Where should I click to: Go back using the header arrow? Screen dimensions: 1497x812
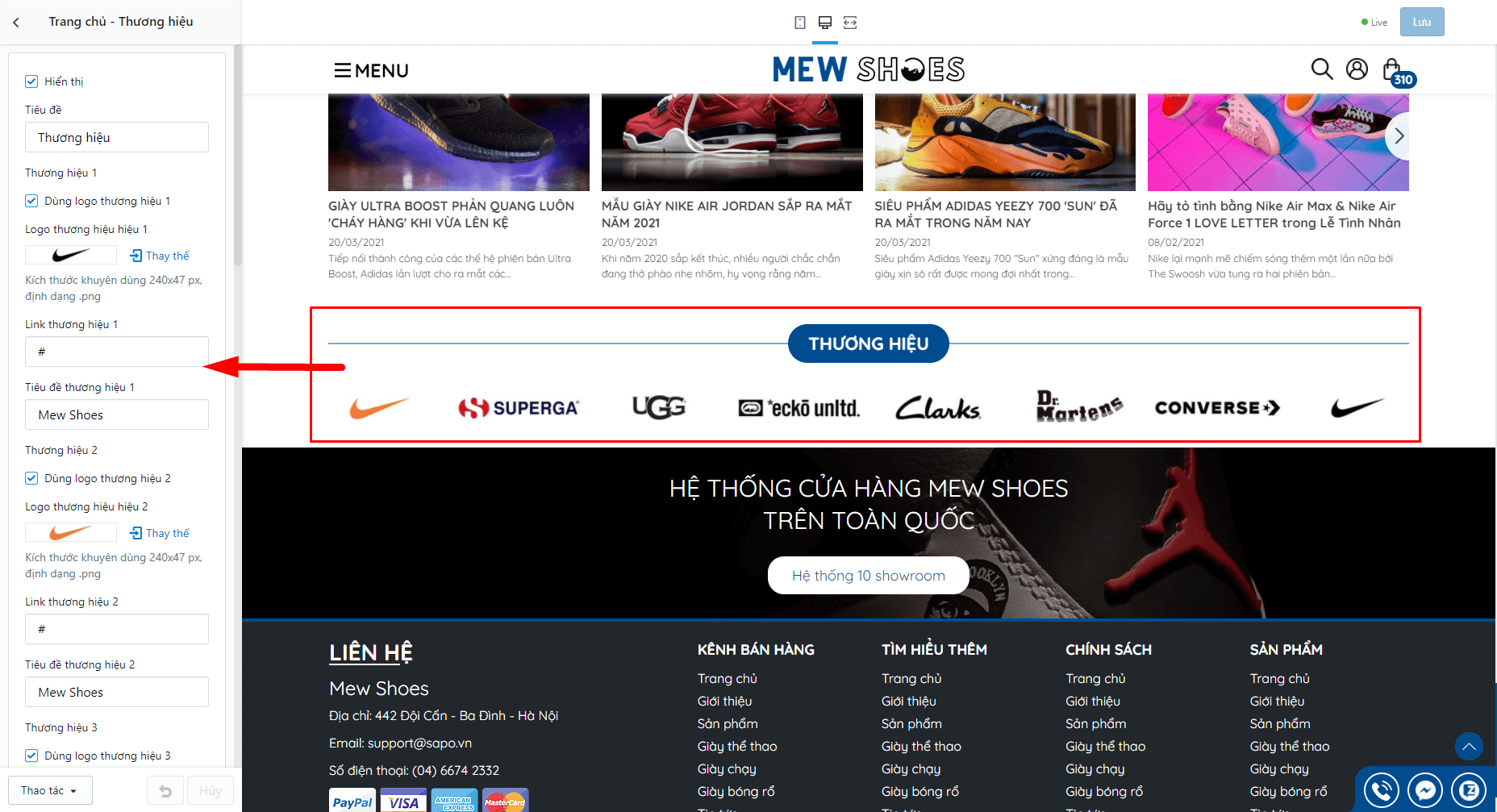16,23
